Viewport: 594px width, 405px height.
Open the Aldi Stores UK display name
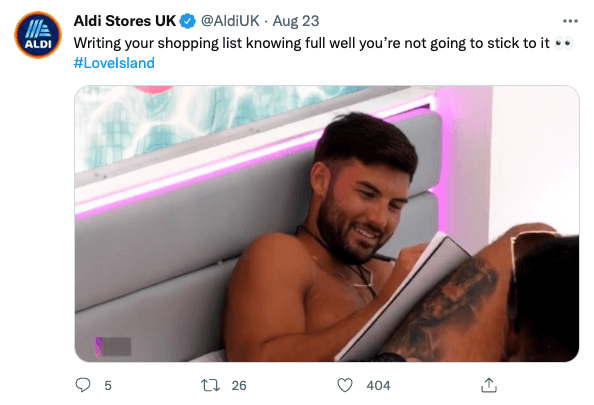(x=125, y=21)
